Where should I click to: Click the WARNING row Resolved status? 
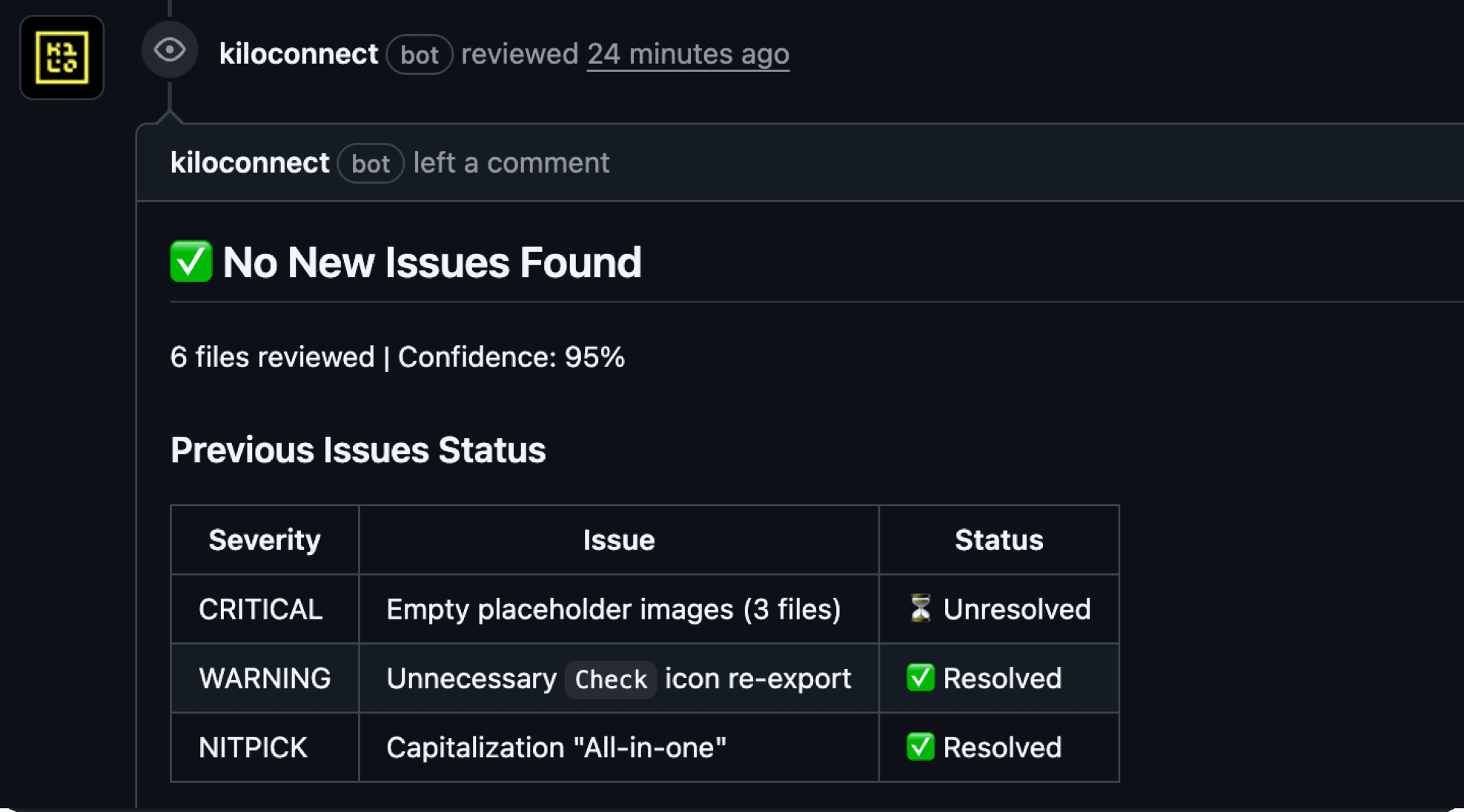(1003, 678)
